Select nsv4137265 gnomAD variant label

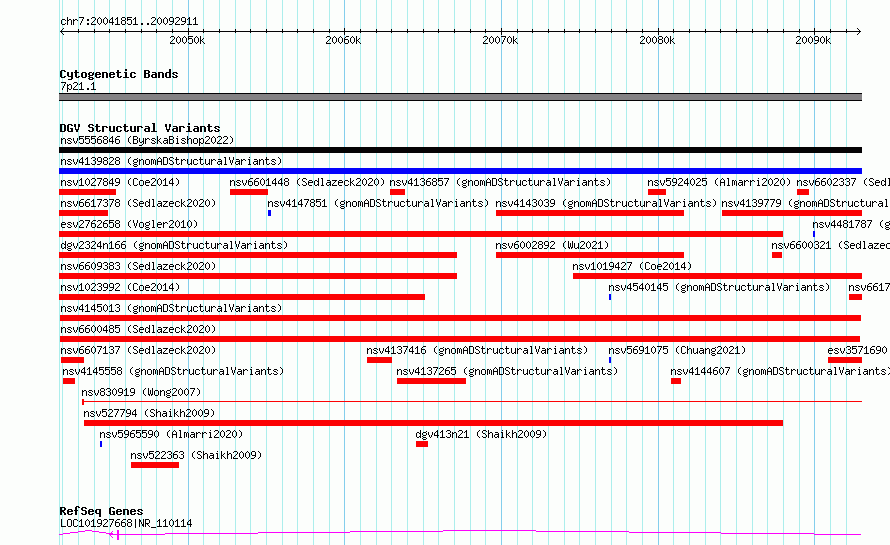pos(507,371)
